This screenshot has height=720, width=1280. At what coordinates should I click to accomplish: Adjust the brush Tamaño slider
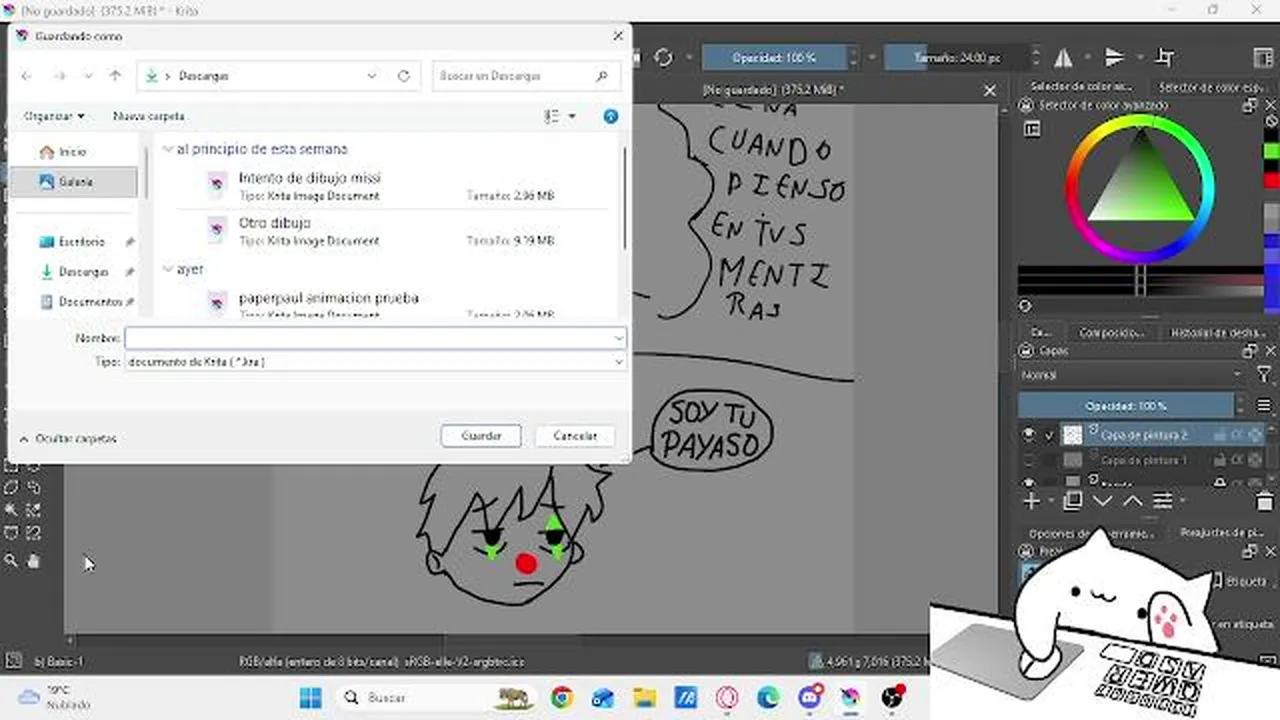point(957,58)
